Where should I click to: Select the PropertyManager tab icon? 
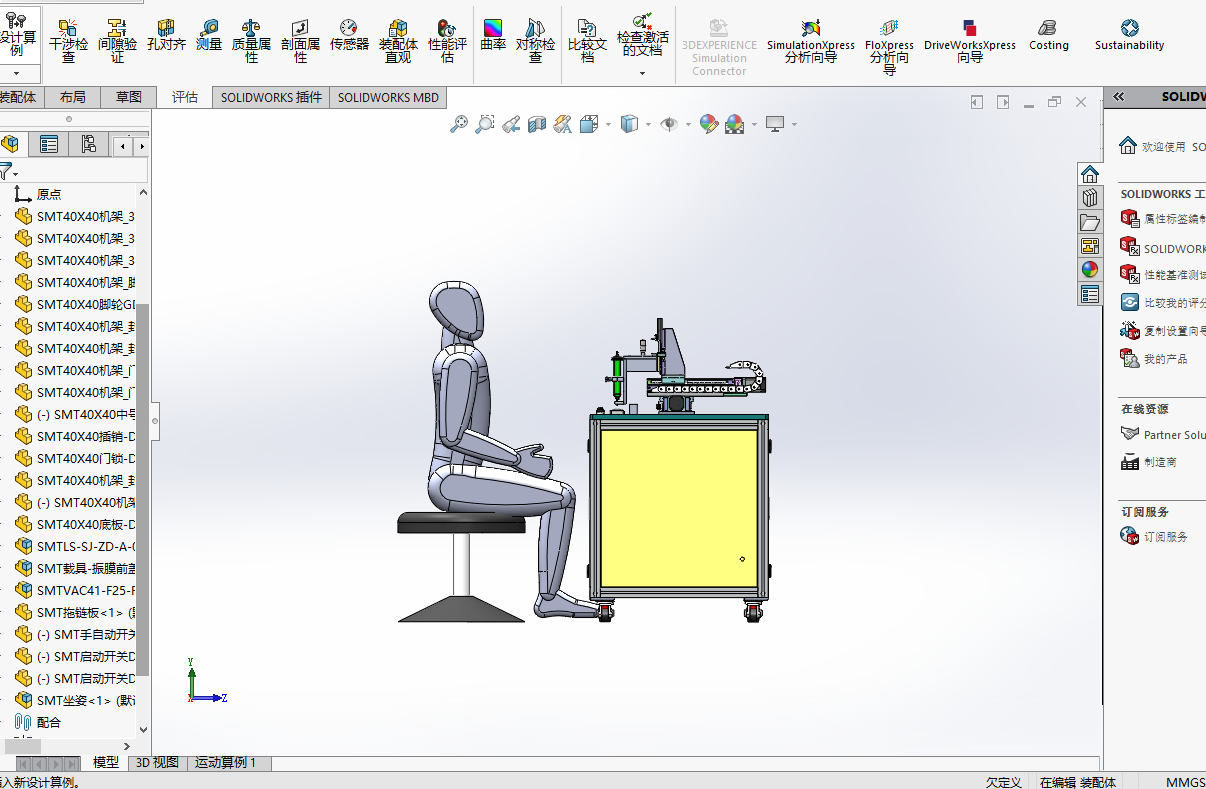[x=48, y=145]
